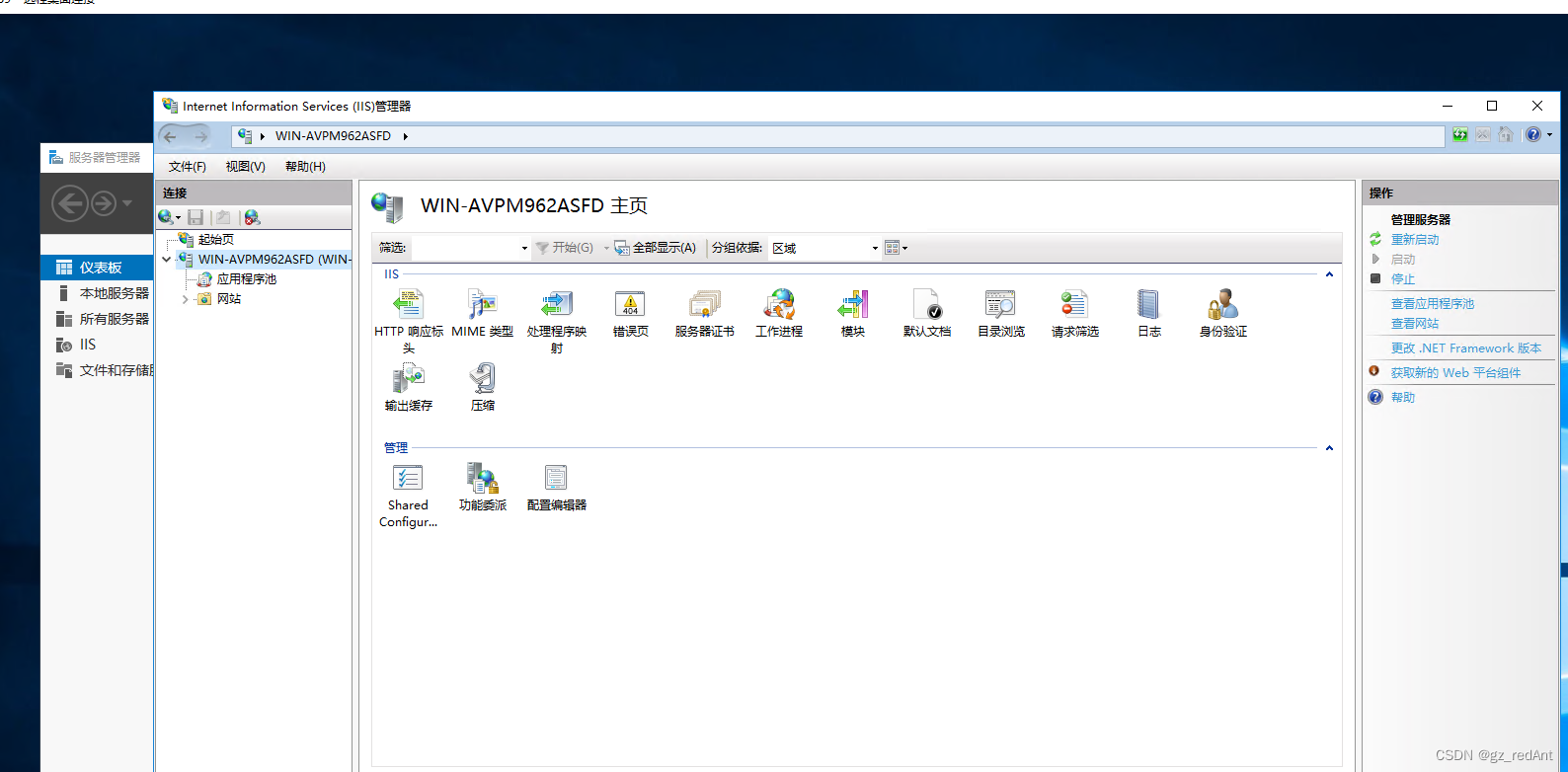Viewport: 1568px width, 772px height.
Task: Open the 视图(V) menu
Action: pos(246,167)
